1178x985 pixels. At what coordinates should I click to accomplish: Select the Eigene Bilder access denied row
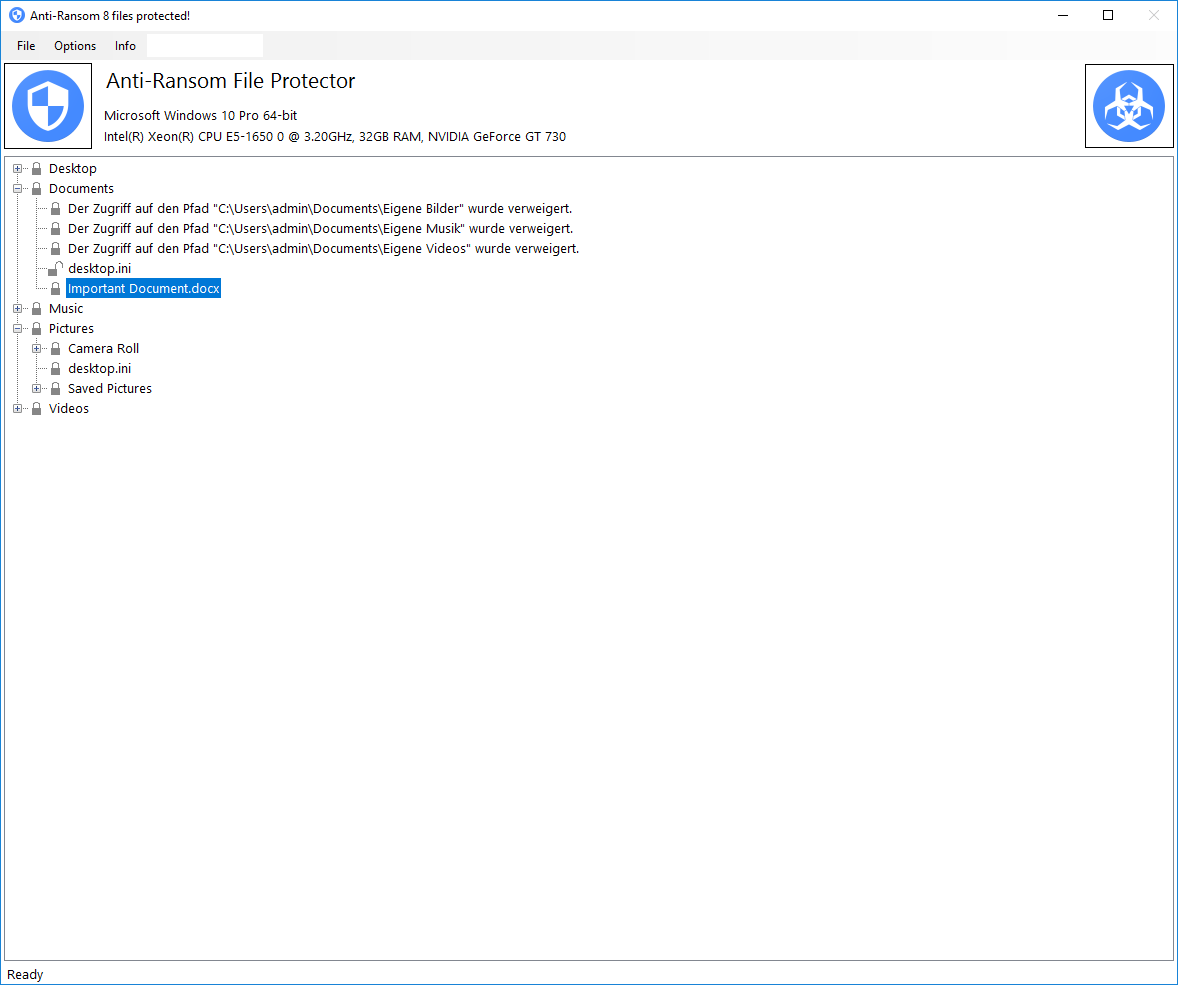320,208
